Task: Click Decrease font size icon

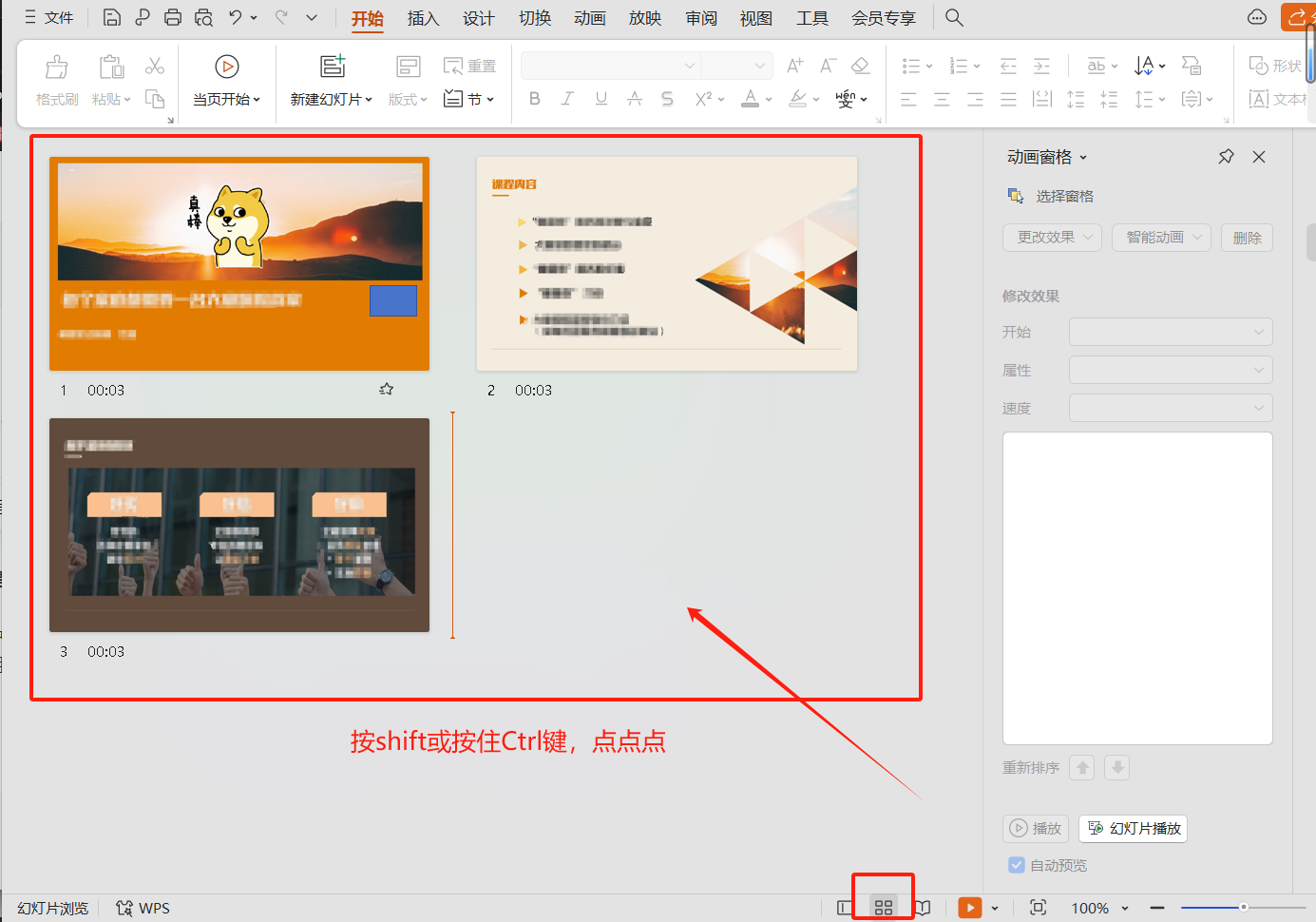Action: pyautogui.click(x=828, y=66)
